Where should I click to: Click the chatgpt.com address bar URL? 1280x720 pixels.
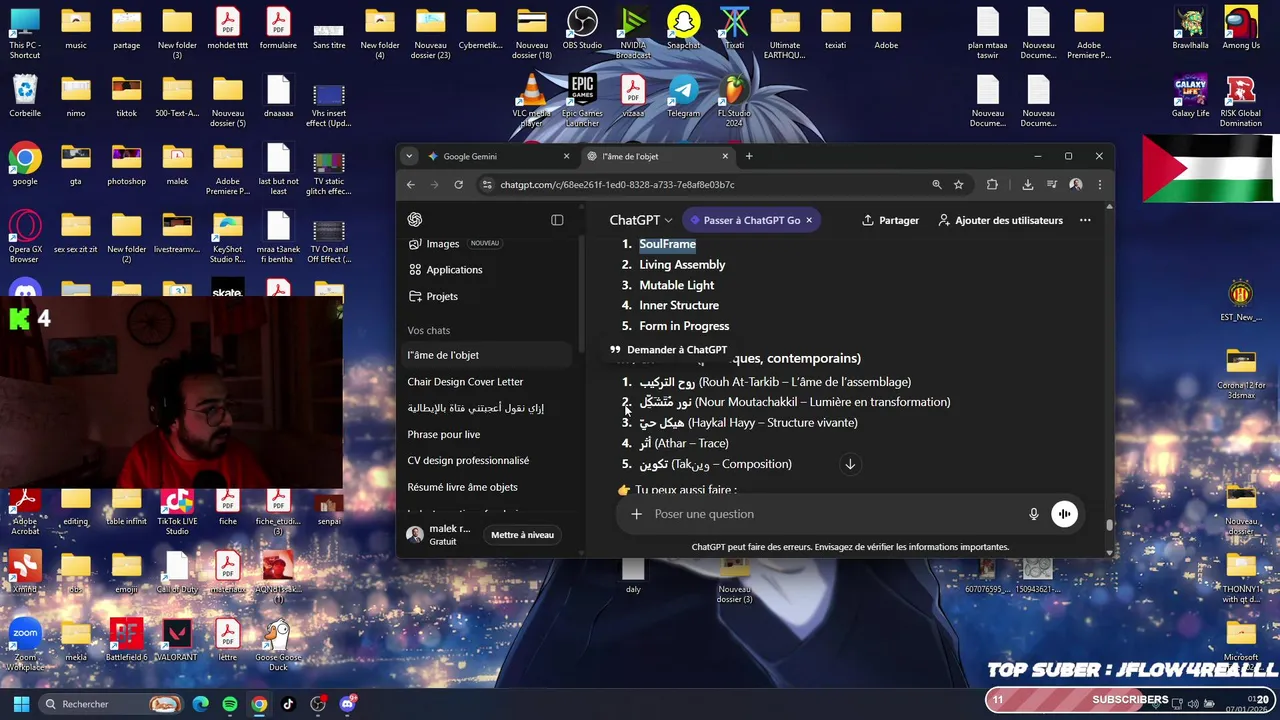617,185
